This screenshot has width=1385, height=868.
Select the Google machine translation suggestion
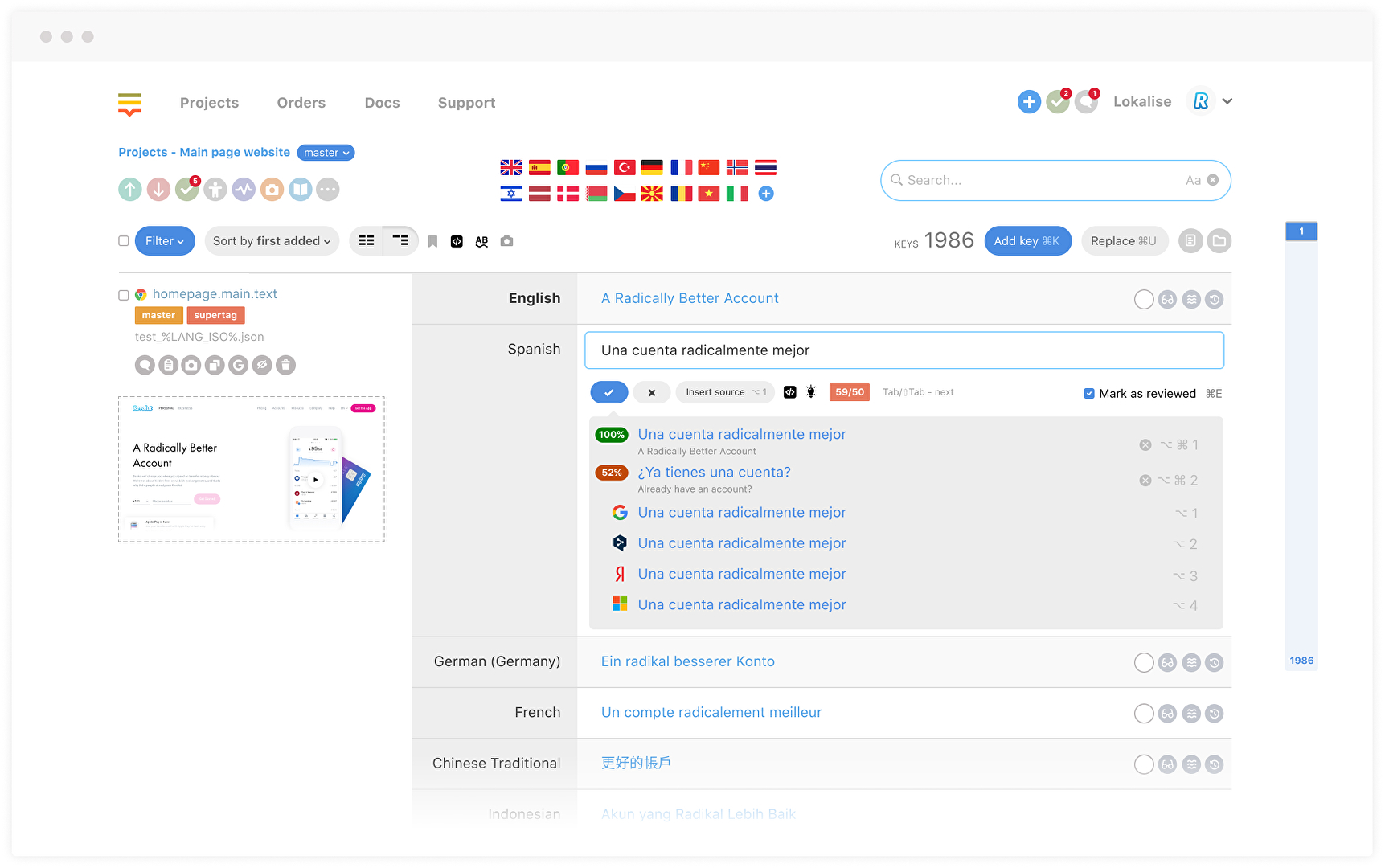click(741, 513)
